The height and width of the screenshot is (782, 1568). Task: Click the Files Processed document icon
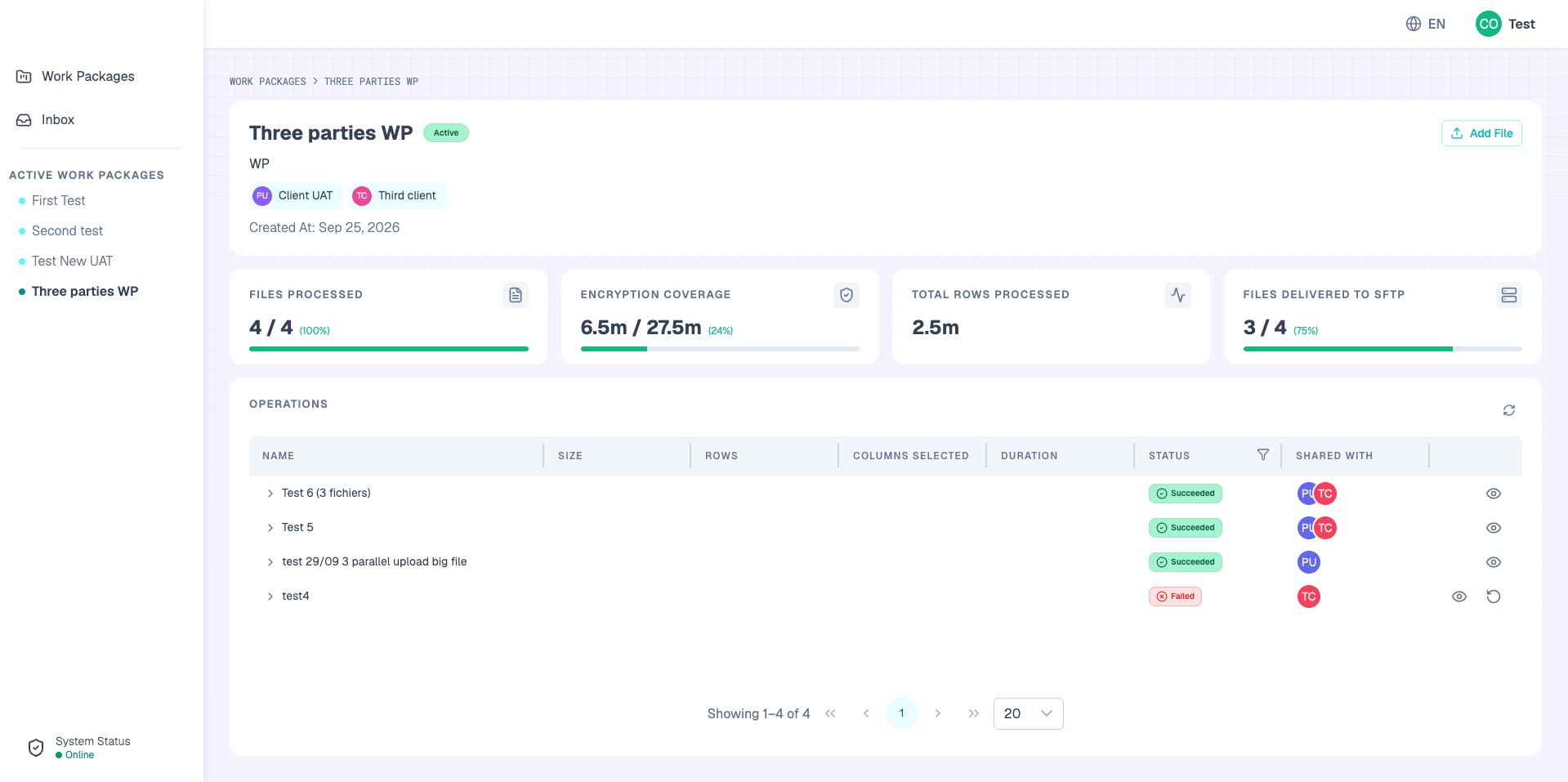coord(516,295)
